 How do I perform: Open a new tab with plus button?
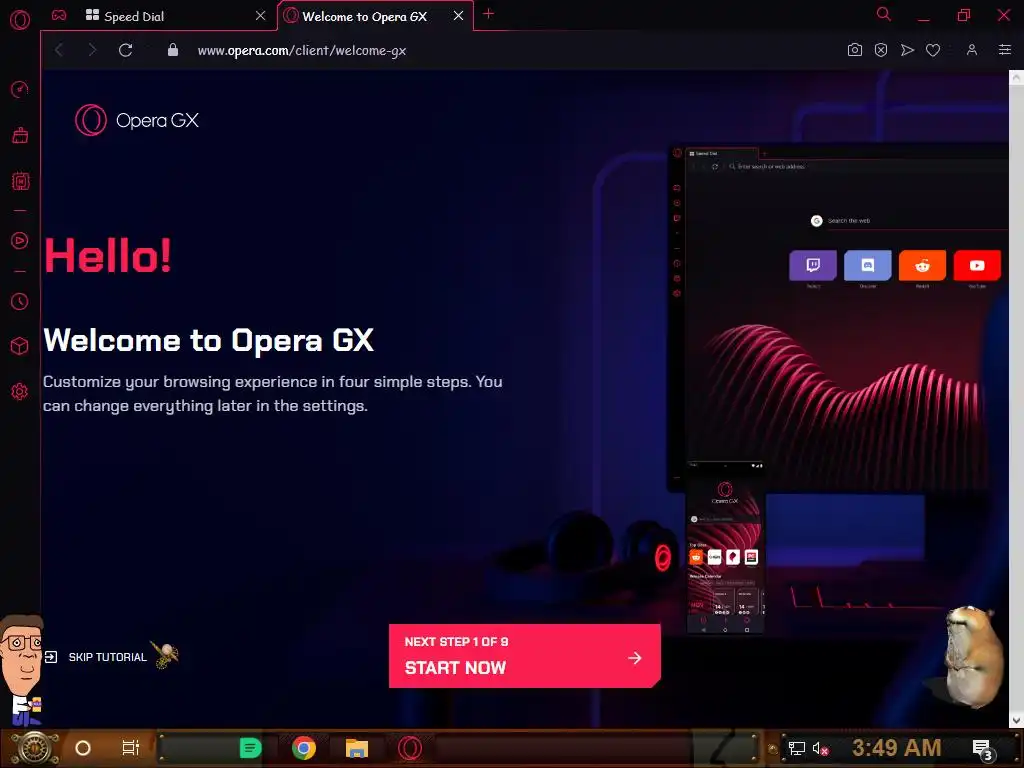point(488,14)
